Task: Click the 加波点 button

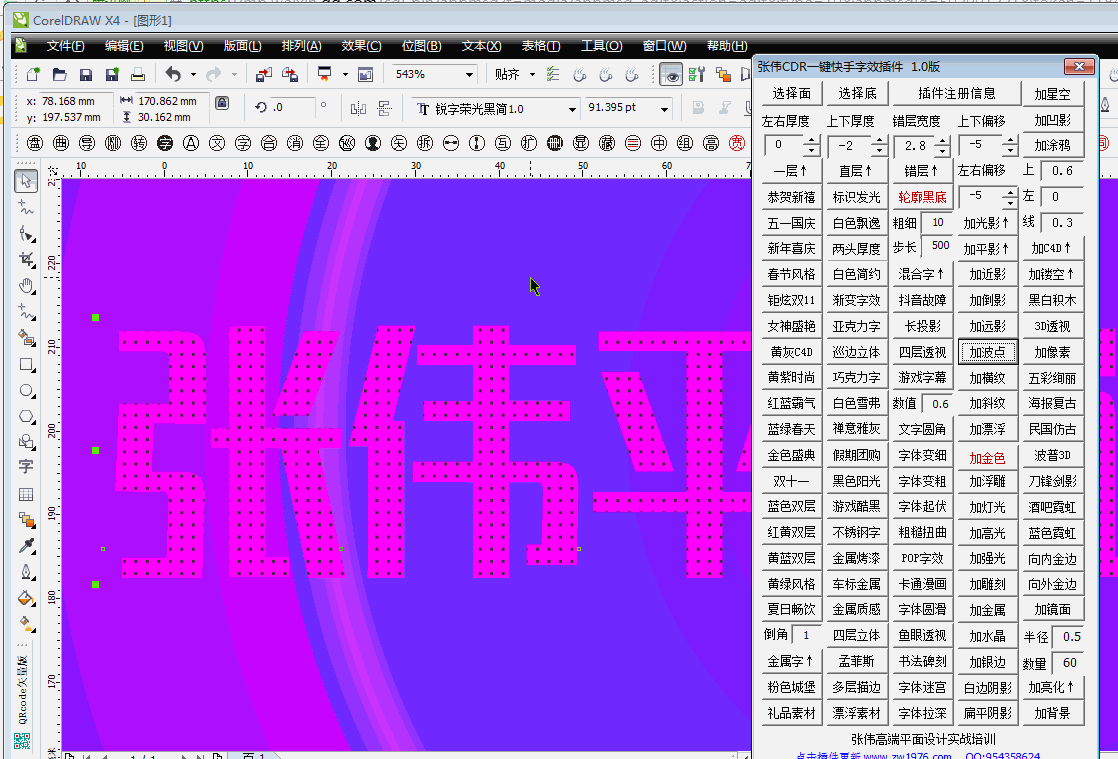Action: [988, 352]
